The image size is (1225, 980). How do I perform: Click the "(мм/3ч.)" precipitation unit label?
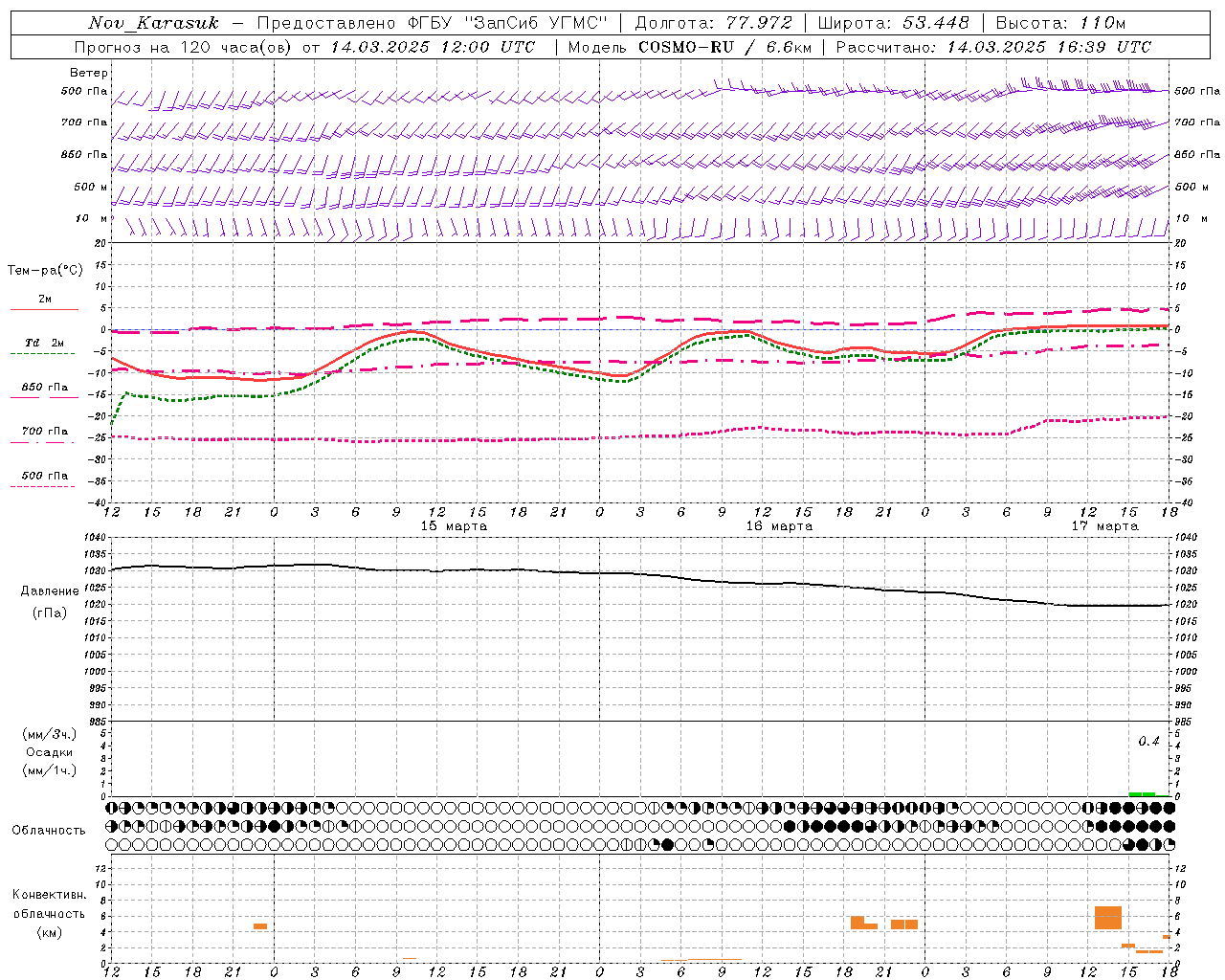[50, 734]
